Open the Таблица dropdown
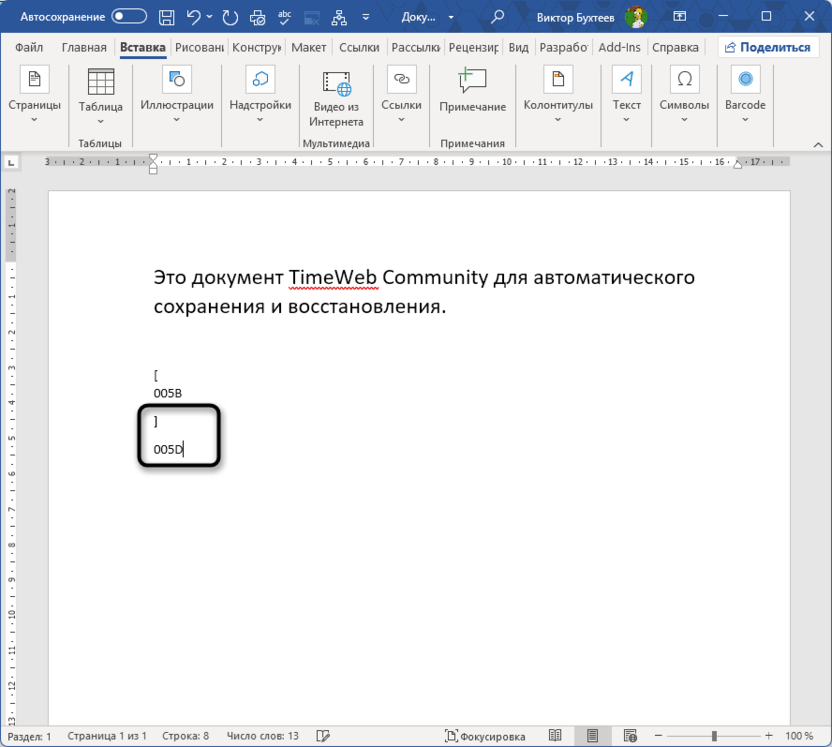Image resolution: width=832 pixels, height=747 pixels. pyautogui.click(x=100, y=97)
